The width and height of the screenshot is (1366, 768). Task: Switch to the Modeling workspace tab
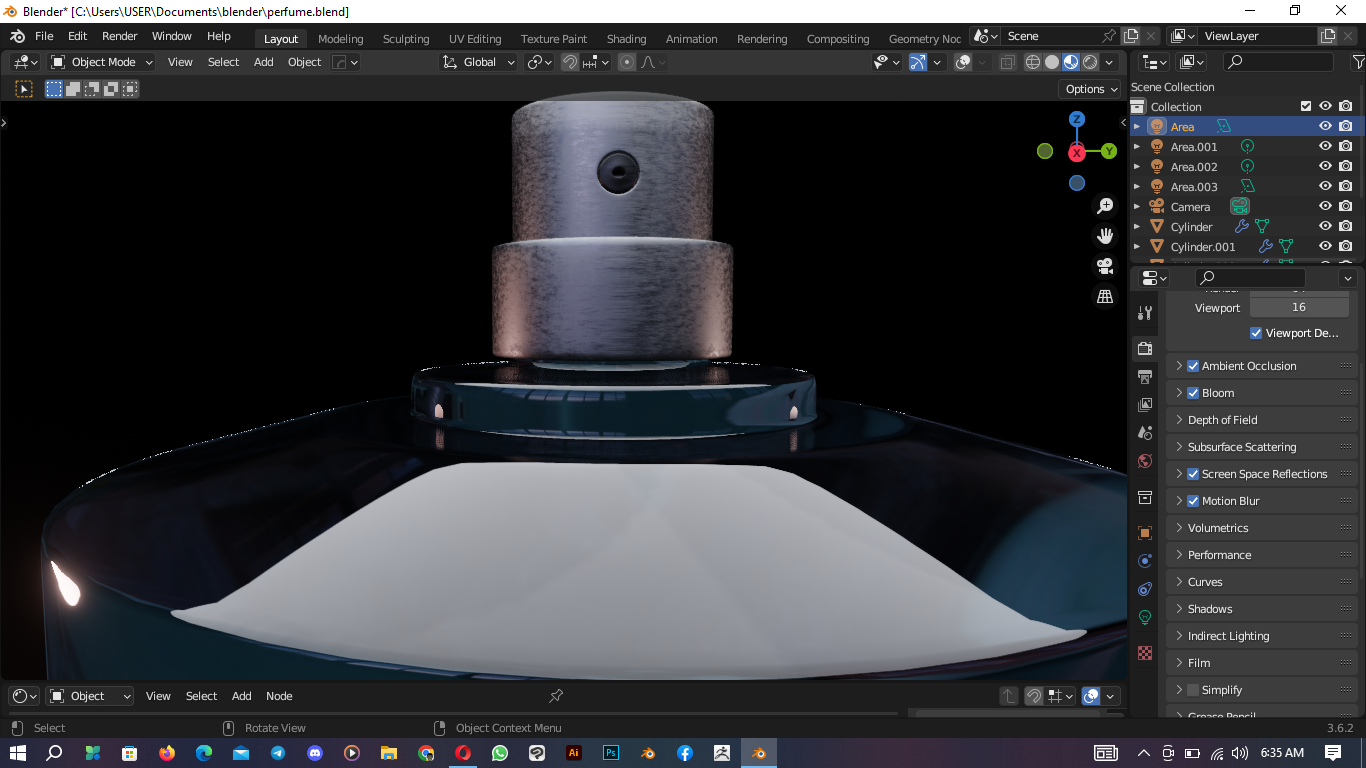click(x=341, y=39)
